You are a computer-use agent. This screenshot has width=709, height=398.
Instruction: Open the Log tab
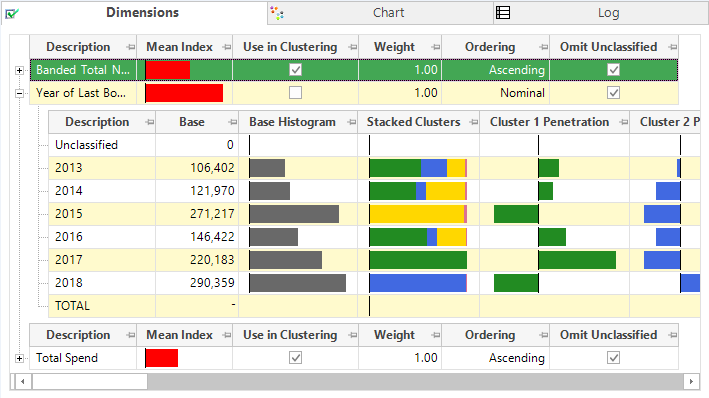click(601, 13)
